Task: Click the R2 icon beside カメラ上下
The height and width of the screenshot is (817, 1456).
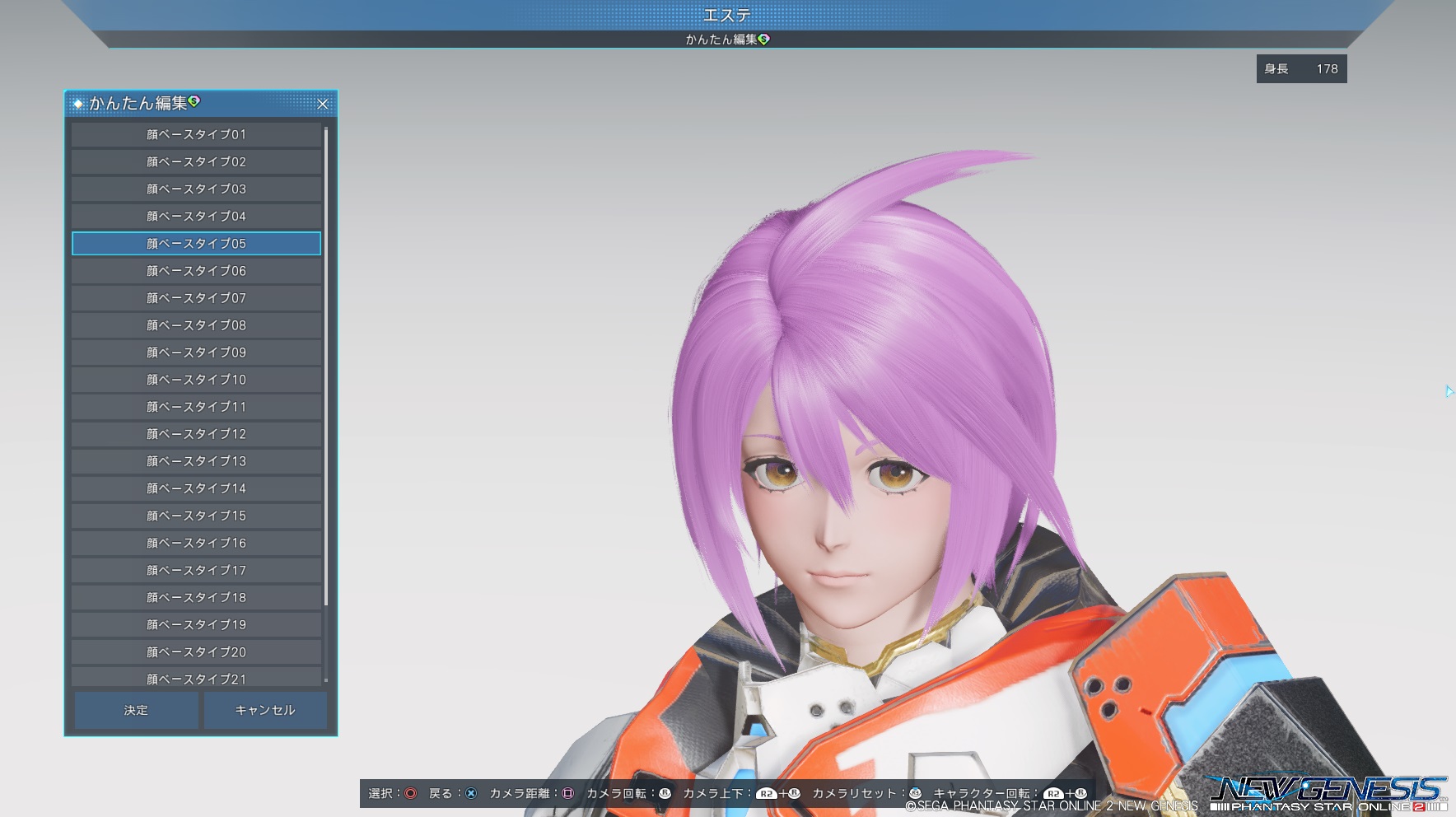Action: 766,794
